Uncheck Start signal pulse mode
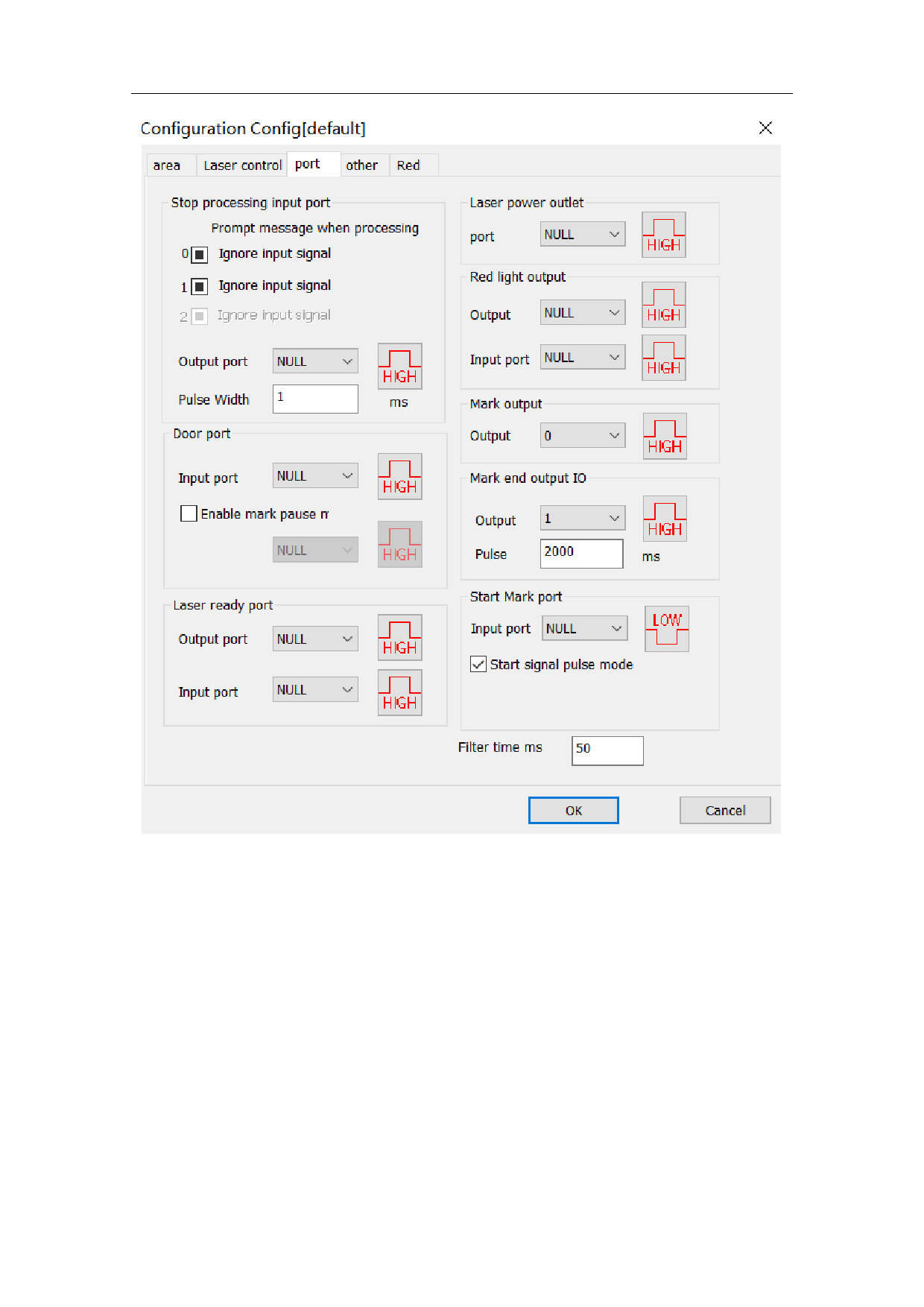This screenshot has height=1307, width=924. coord(478,665)
